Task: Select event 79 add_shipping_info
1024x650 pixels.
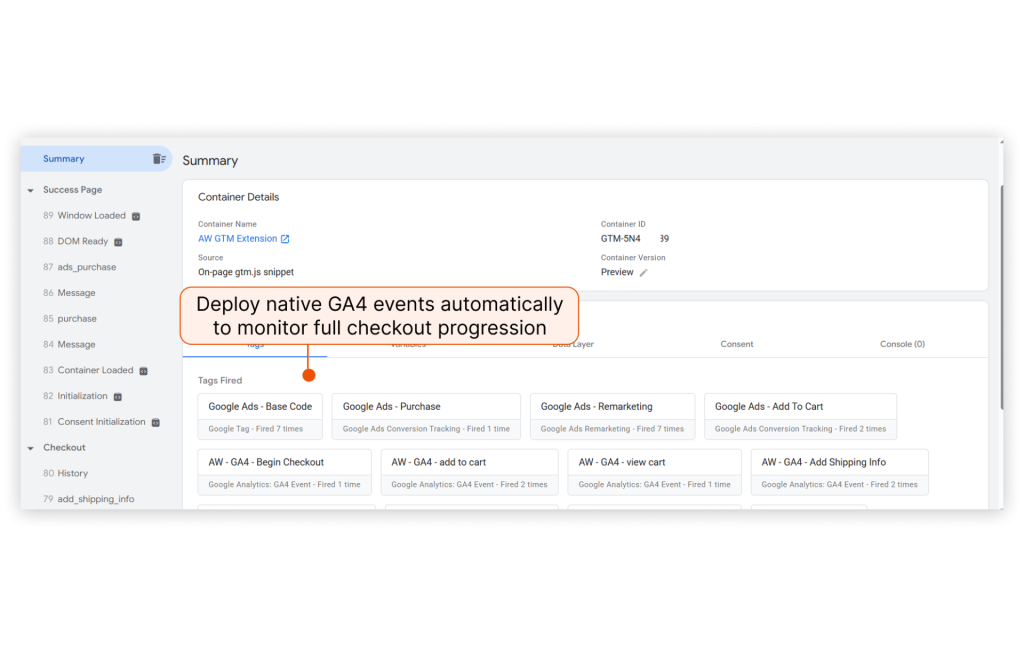Action: (89, 499)
